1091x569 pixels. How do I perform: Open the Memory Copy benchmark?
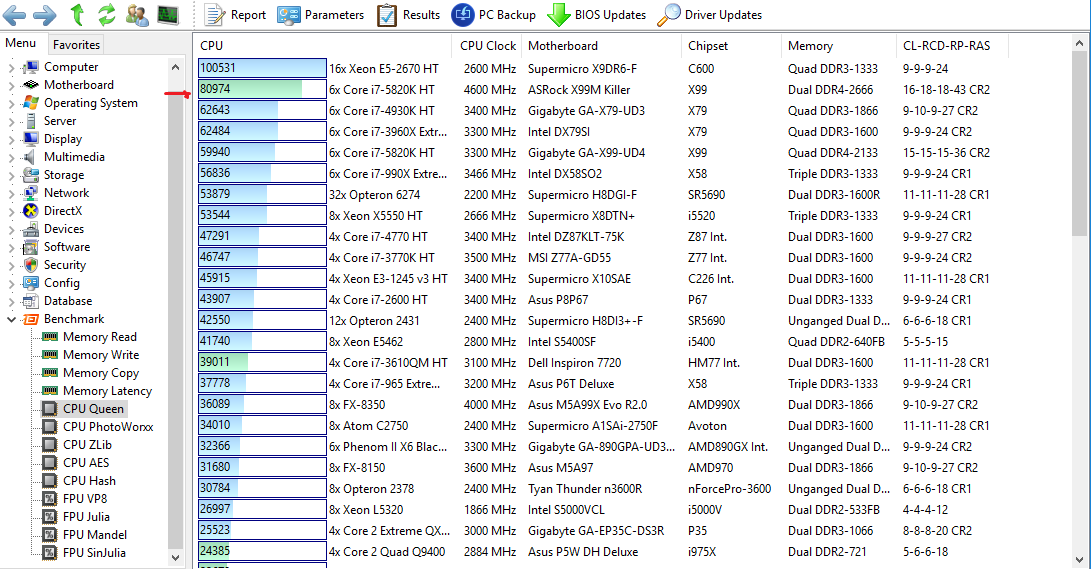(101, 373)
